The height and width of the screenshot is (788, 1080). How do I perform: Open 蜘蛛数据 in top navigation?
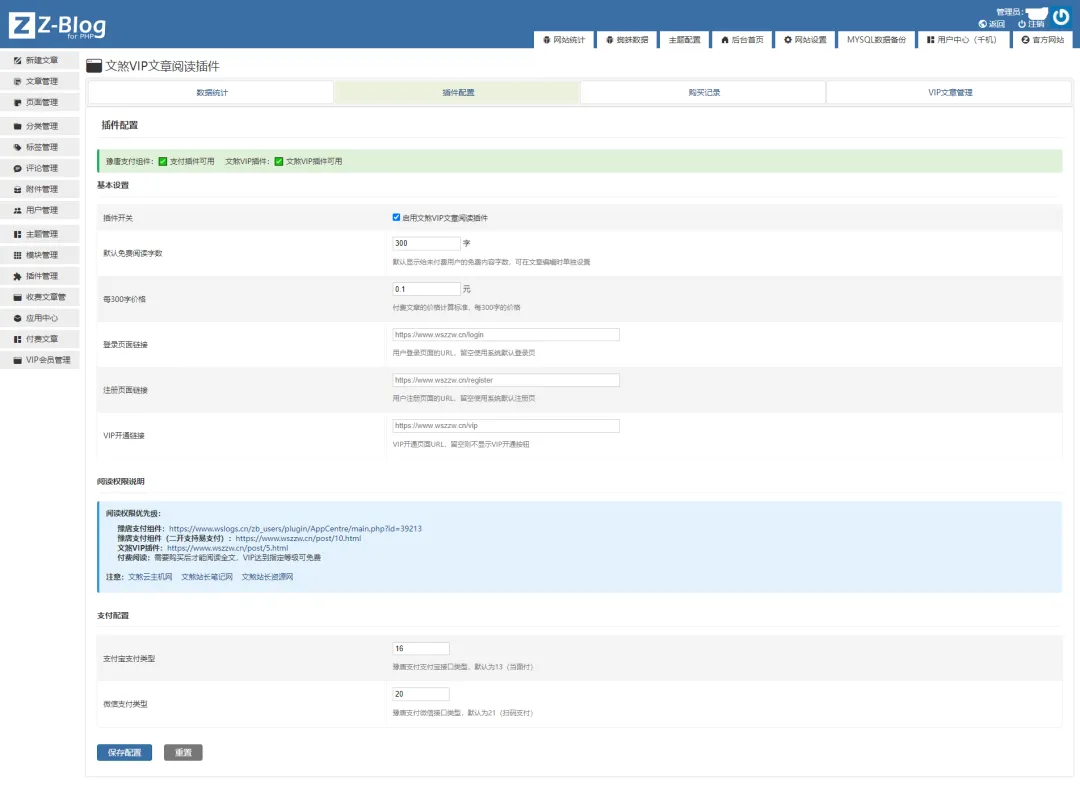tap(627, 40)
